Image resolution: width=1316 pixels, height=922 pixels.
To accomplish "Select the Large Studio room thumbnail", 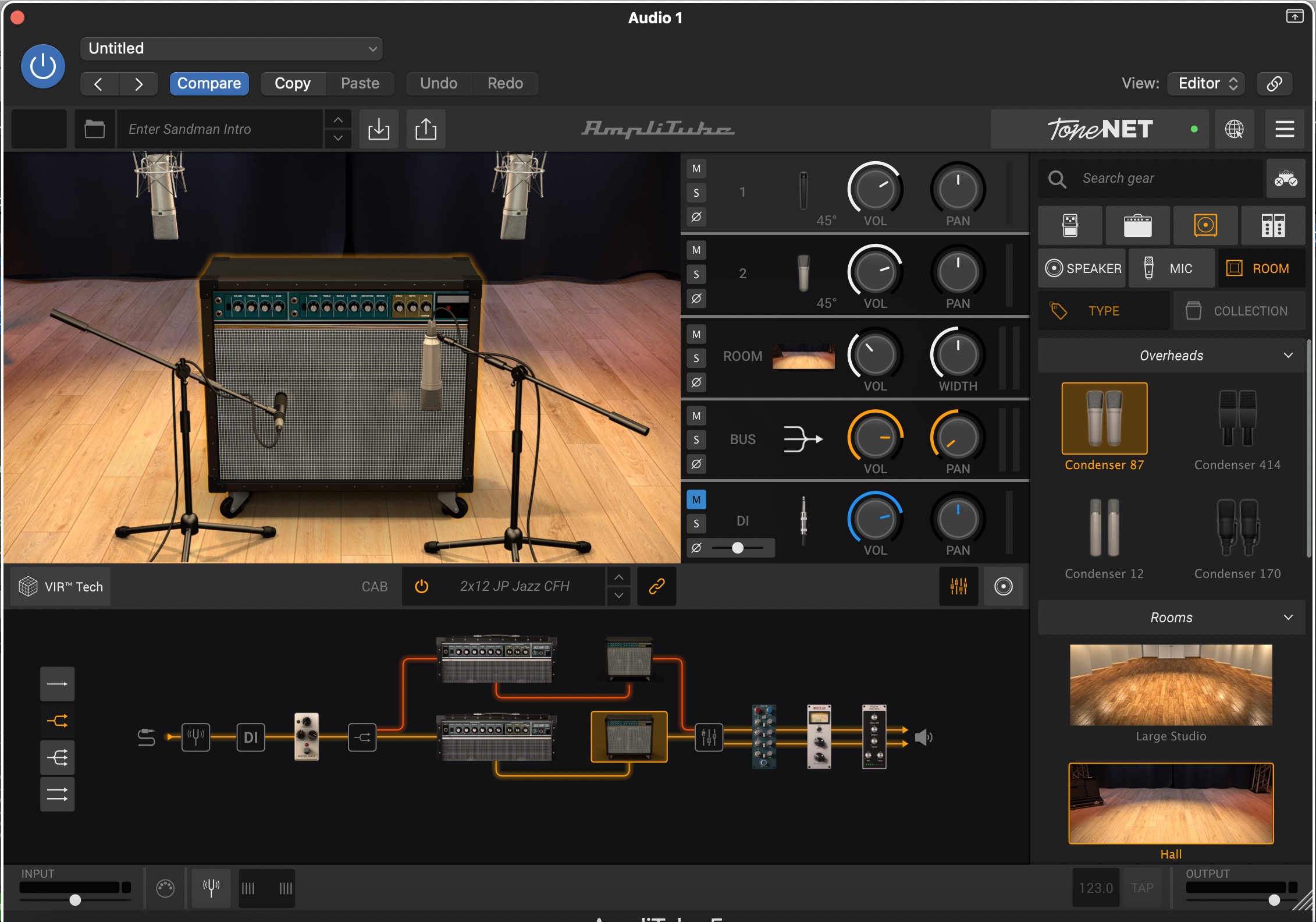I will click(x=1171, y=685).
